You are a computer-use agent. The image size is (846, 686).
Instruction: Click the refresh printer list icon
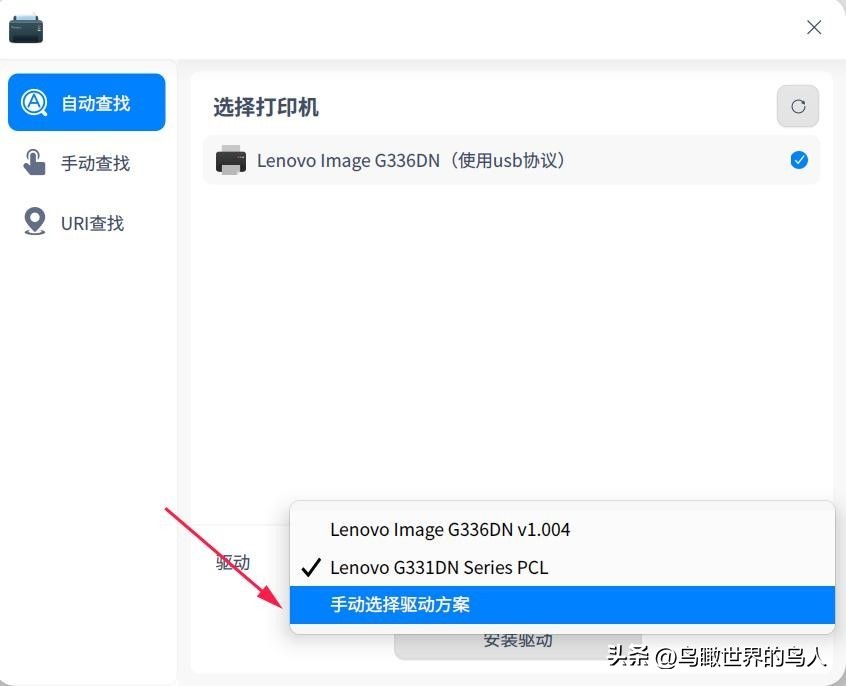[x=797, y=106]
